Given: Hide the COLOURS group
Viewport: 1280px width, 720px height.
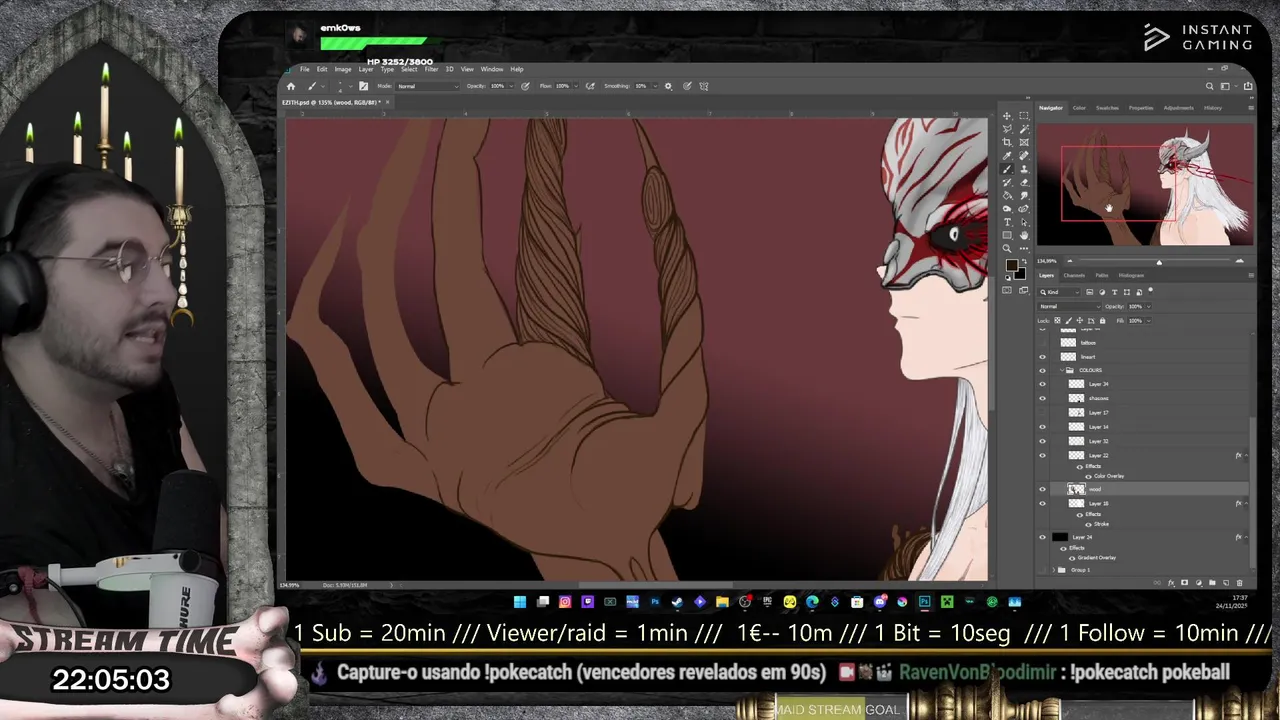Looking at the screenshot, I should (x=1042, y=370).
